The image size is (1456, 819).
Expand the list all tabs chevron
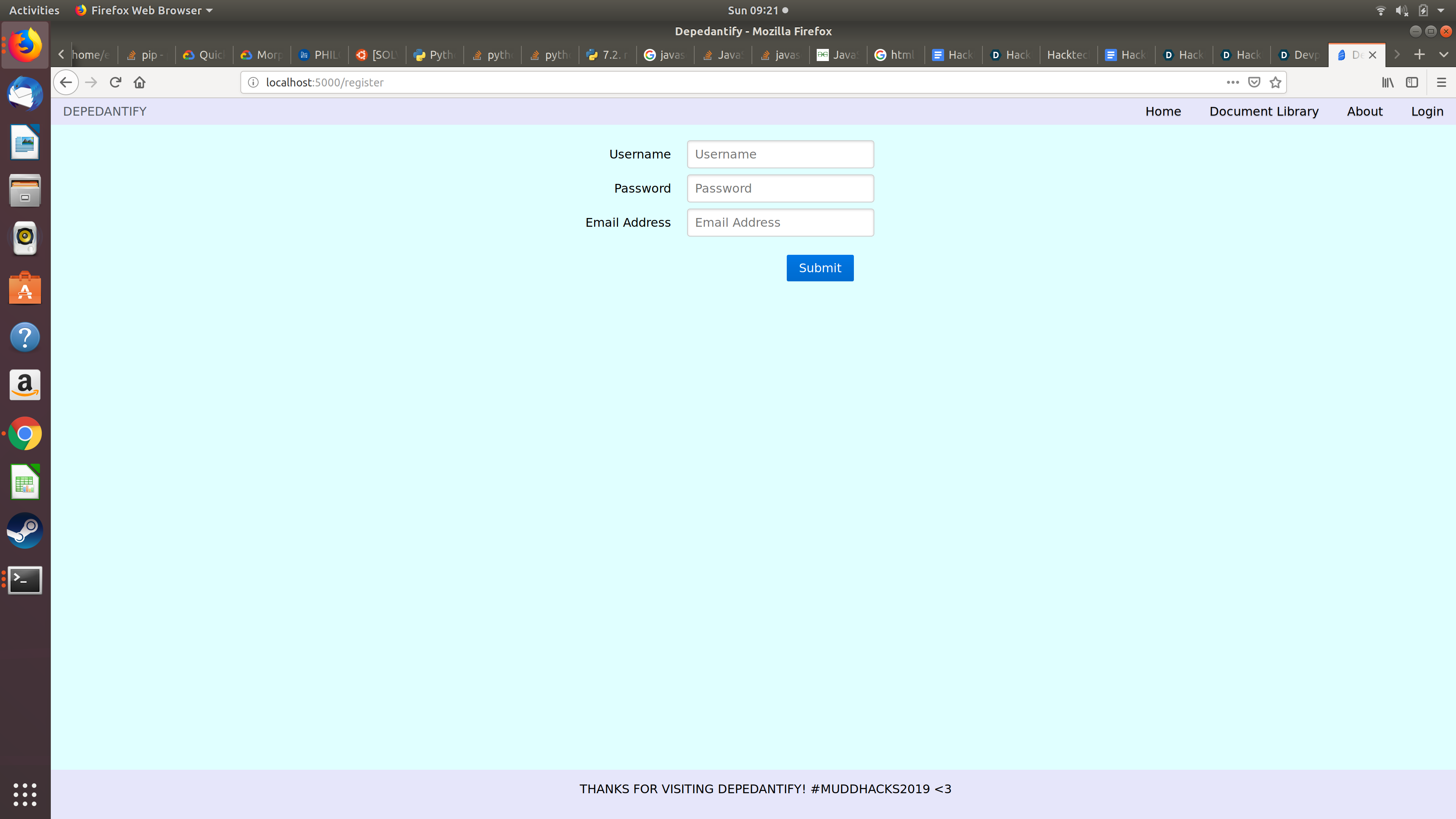[1443, 54]
